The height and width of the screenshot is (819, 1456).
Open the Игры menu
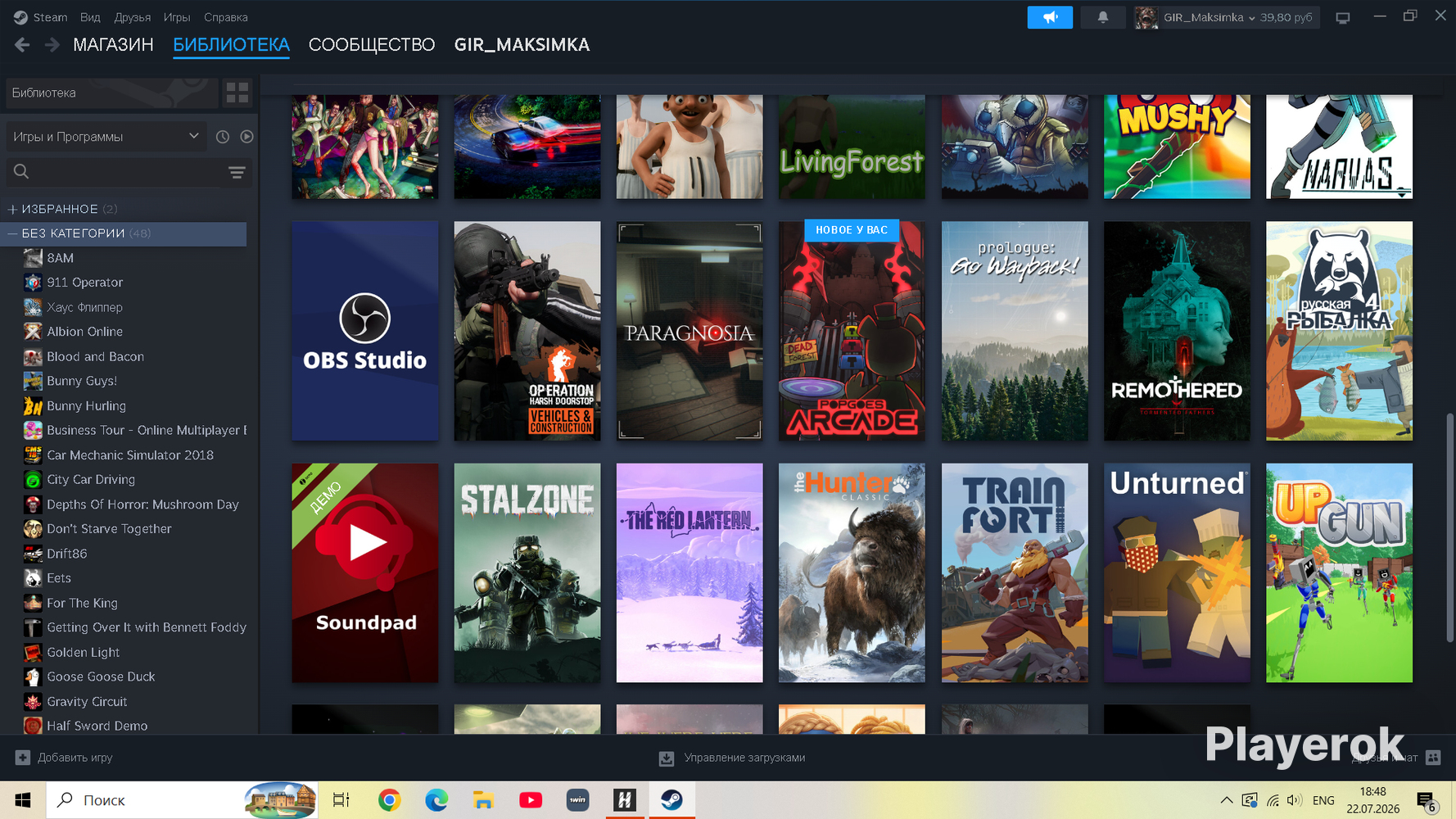pos(177,17)
